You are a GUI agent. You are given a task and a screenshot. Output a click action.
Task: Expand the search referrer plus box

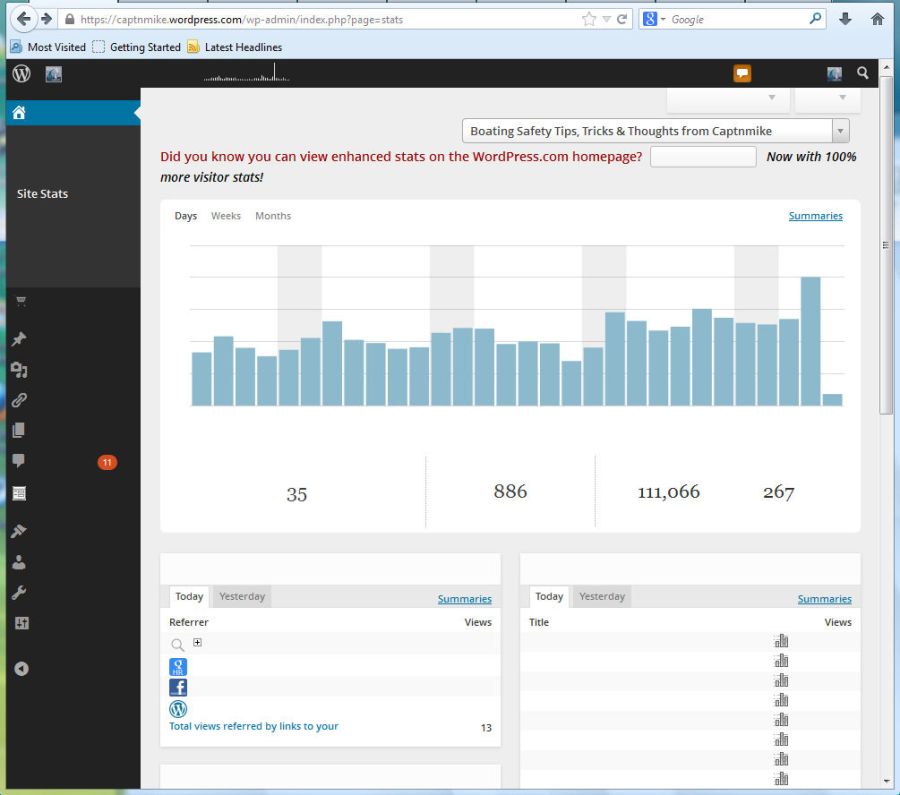coord(197,643)
